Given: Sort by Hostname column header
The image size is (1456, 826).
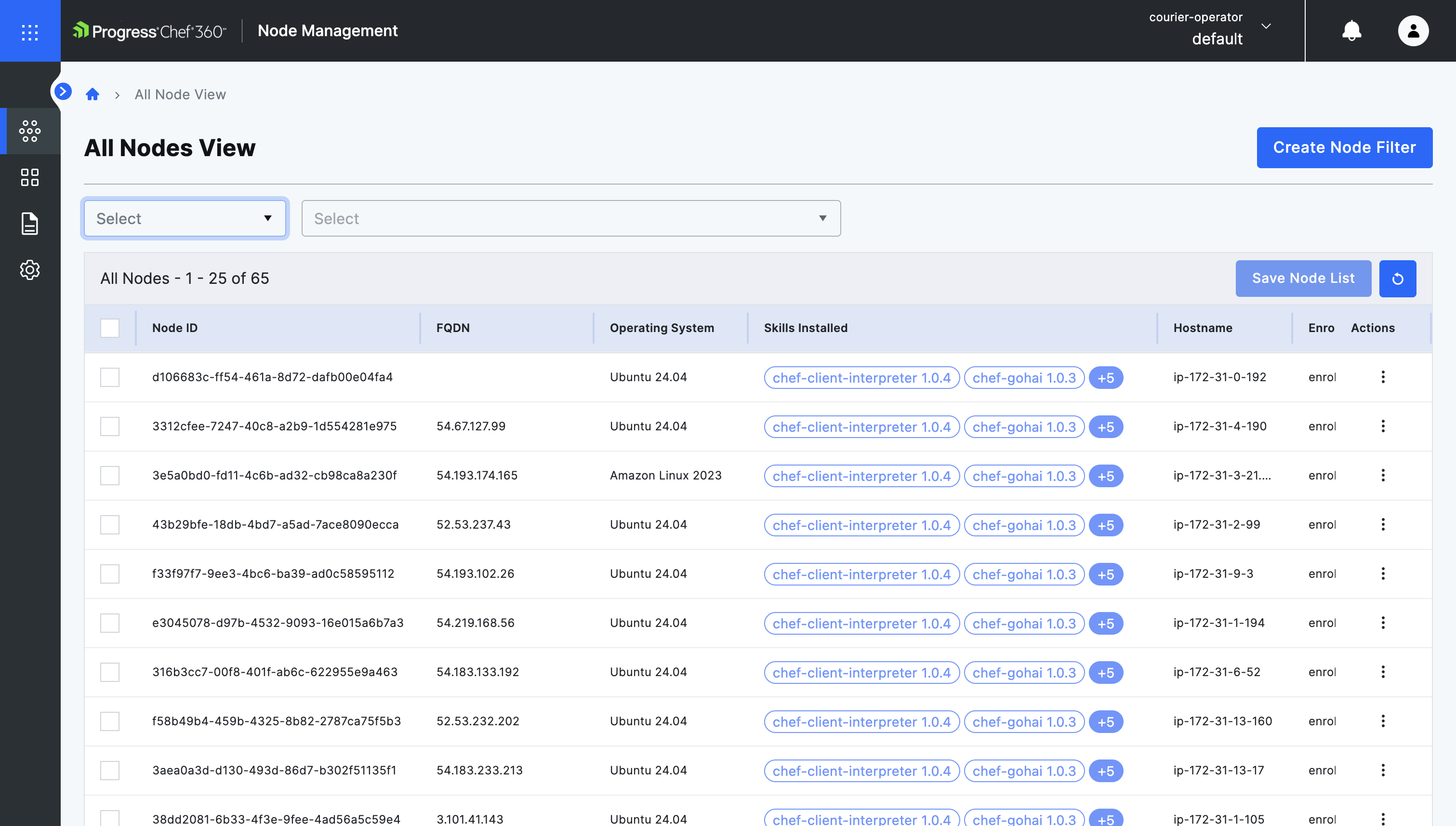Looking at the screenshot, I should tap(1203, 328).
